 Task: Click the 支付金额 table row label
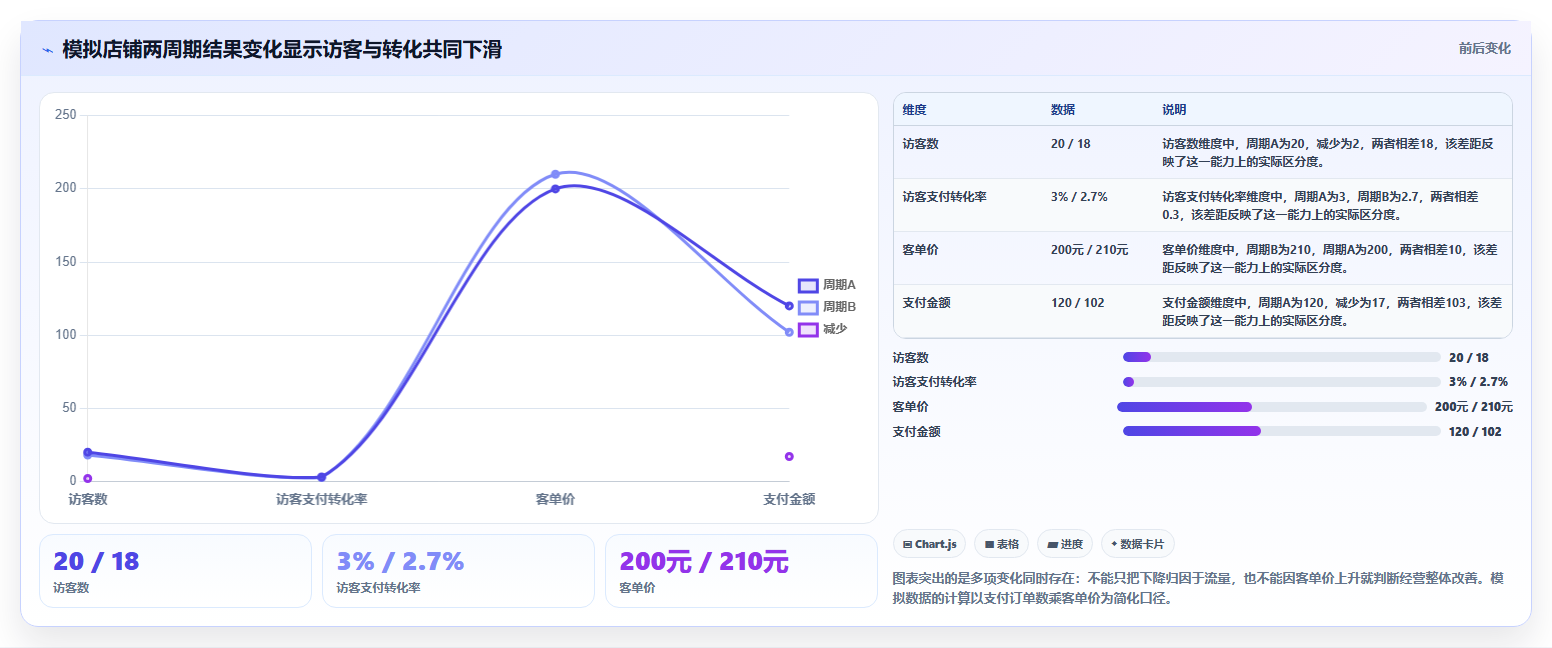(927, 302)
